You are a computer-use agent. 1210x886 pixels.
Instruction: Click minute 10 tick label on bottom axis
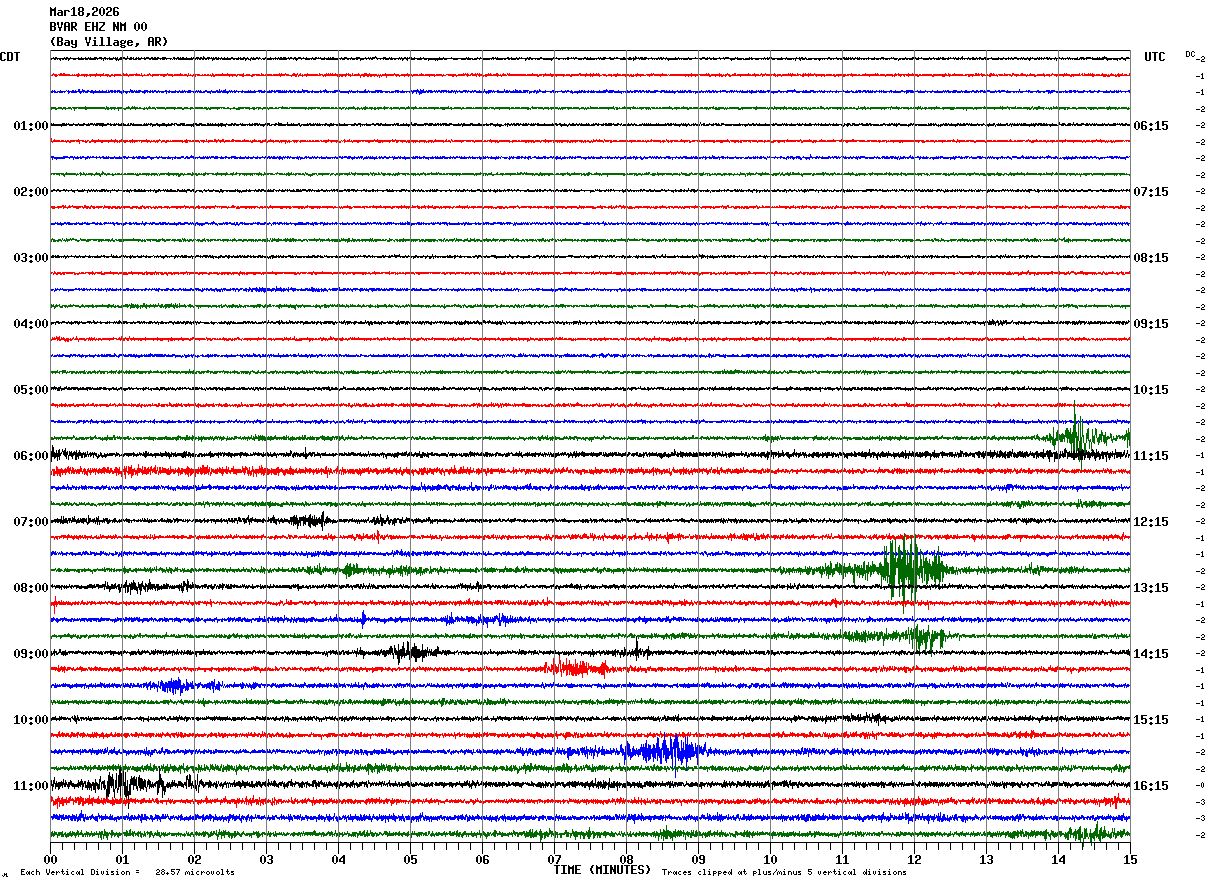pos(770,859)
